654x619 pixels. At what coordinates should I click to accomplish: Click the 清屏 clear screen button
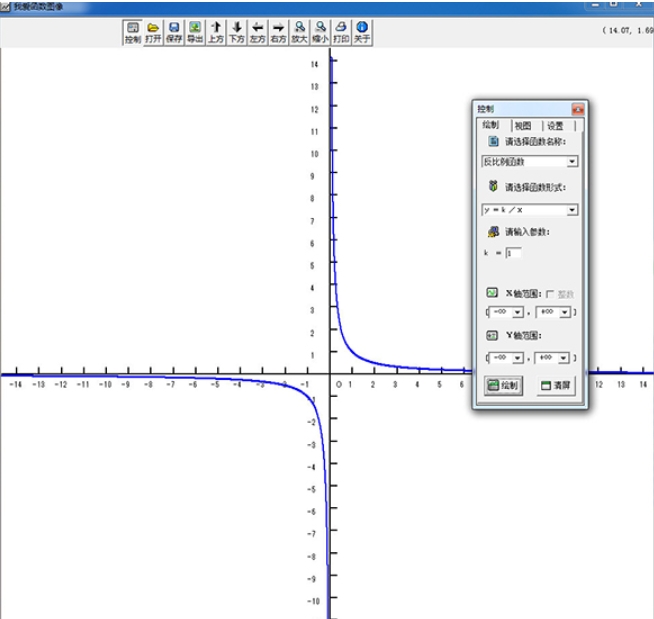coord(556,385)
